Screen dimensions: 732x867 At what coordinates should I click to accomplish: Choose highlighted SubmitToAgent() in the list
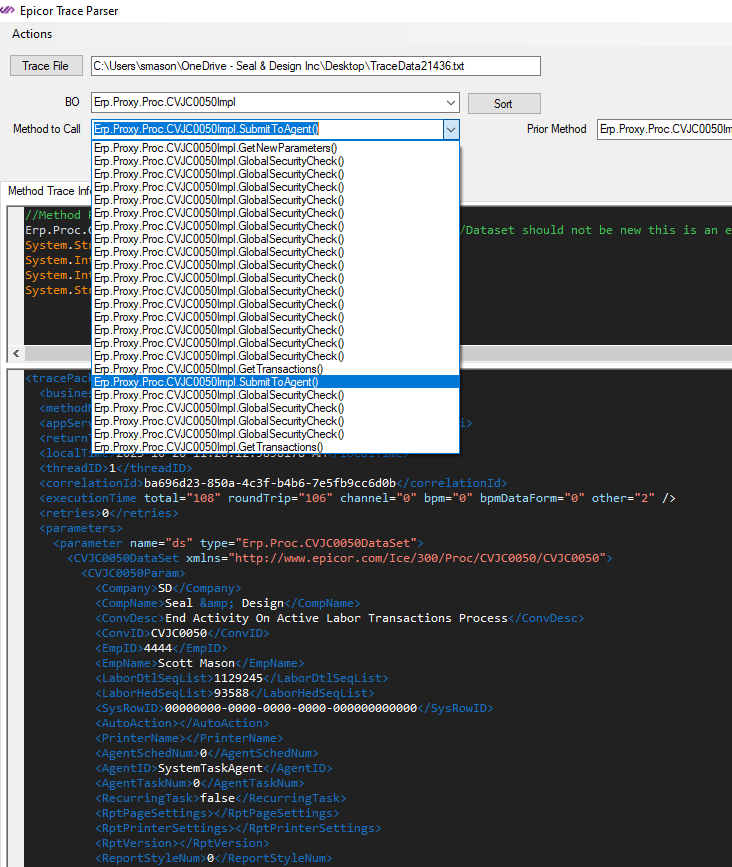(x=206, y=382)
